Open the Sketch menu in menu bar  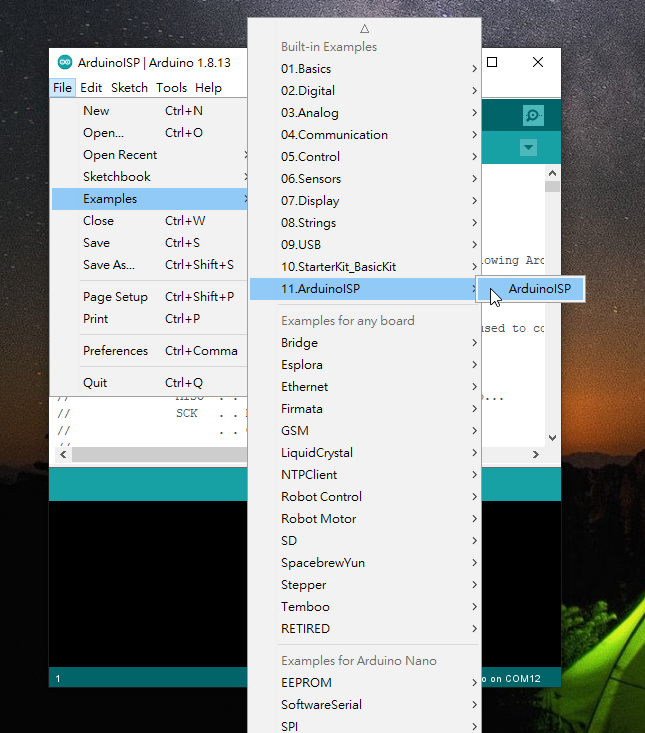[x=129, y=88]
